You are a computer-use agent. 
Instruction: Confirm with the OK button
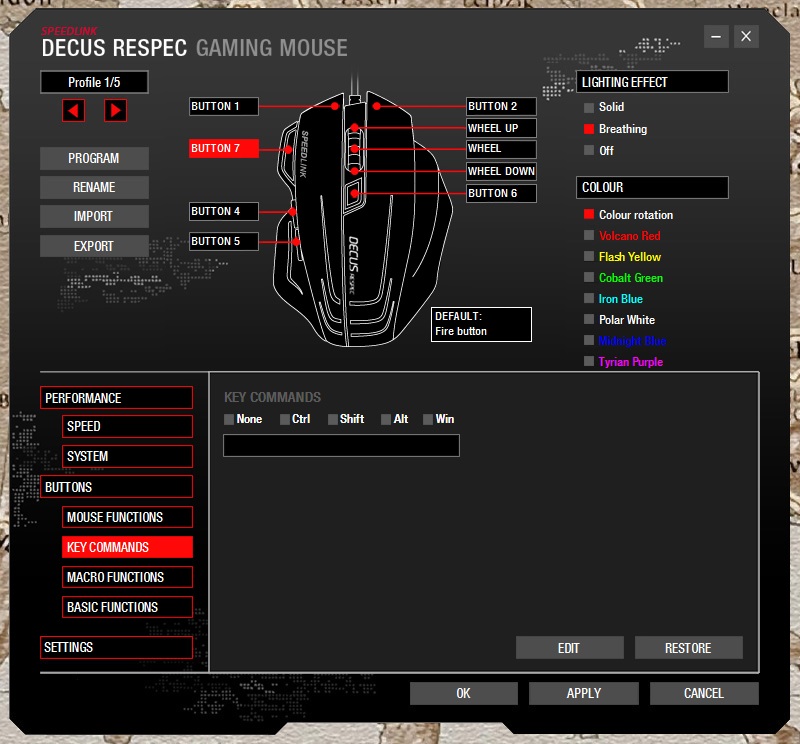[464, 694]
